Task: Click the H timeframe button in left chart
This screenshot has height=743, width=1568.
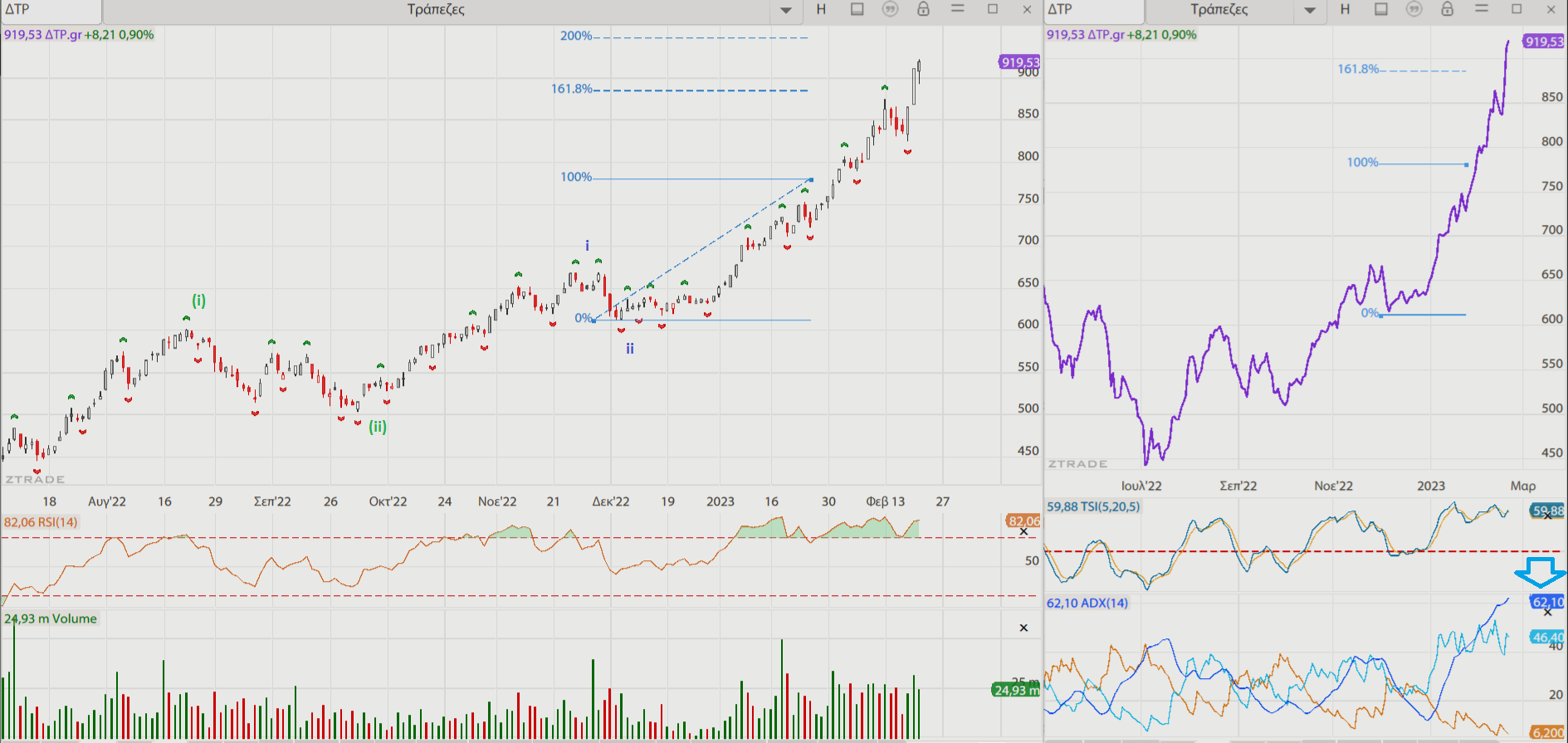Action: coord(821,9)
